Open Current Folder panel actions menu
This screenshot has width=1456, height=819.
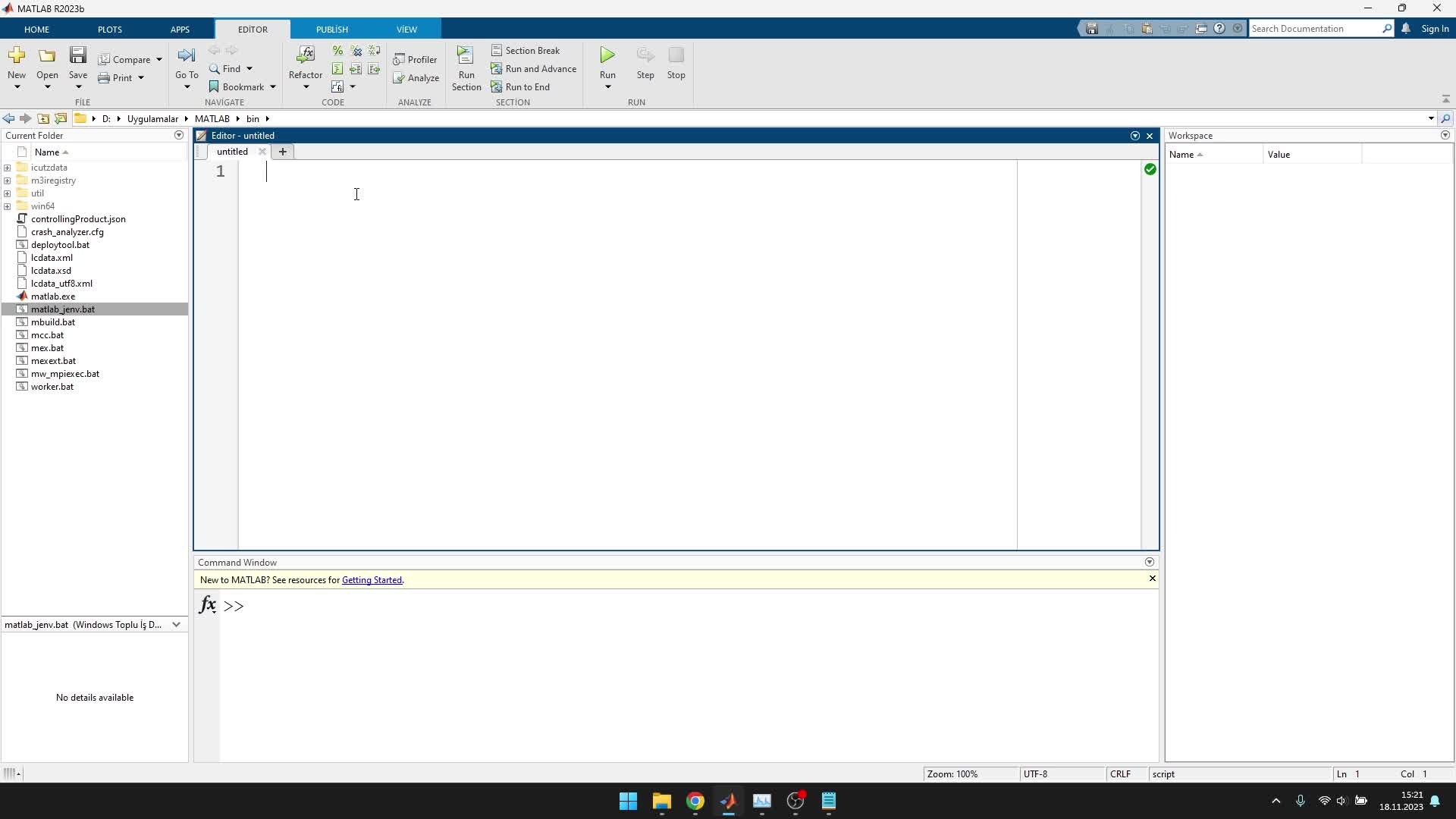[x=179, y=136]
